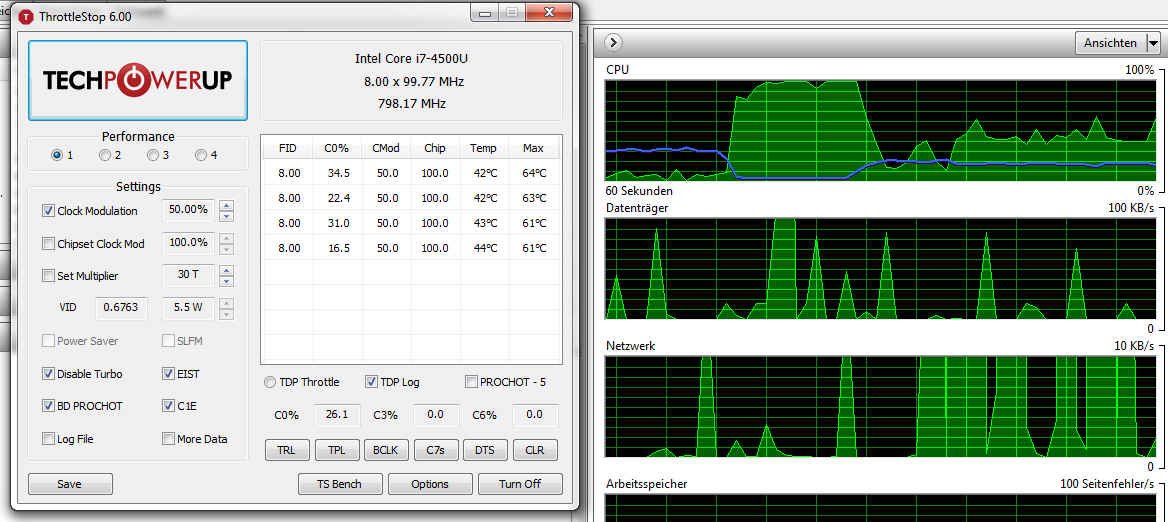
Task: Toggle the Clock Modulation checkbox
Action: [x=48, y=211]
